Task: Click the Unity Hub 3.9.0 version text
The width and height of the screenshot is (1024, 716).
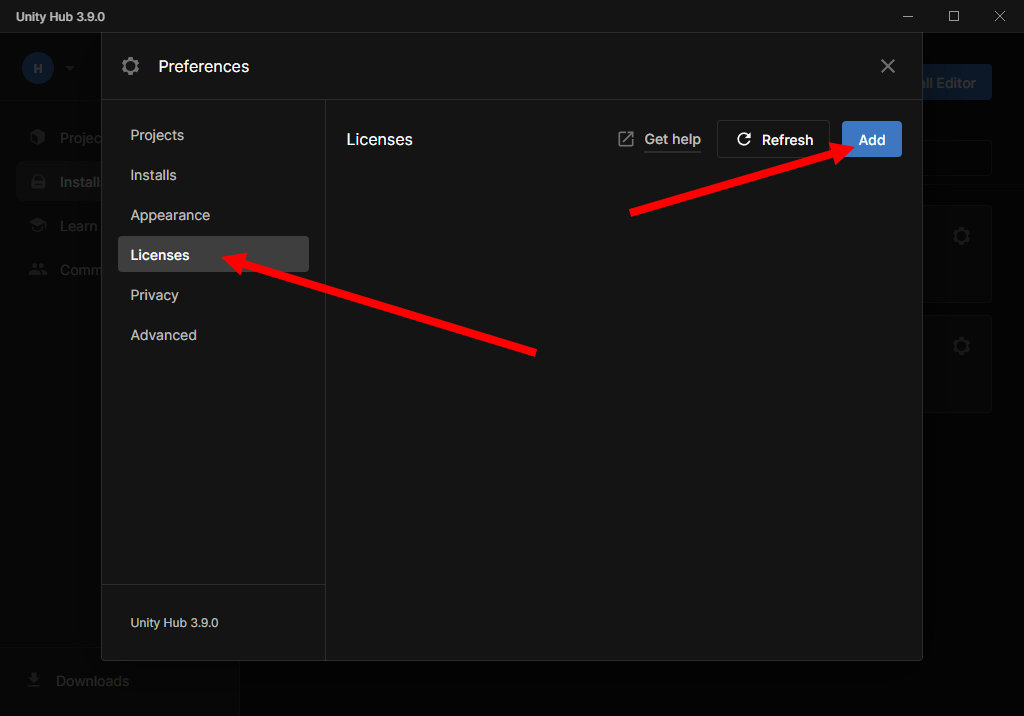Action: pos(174,623)
